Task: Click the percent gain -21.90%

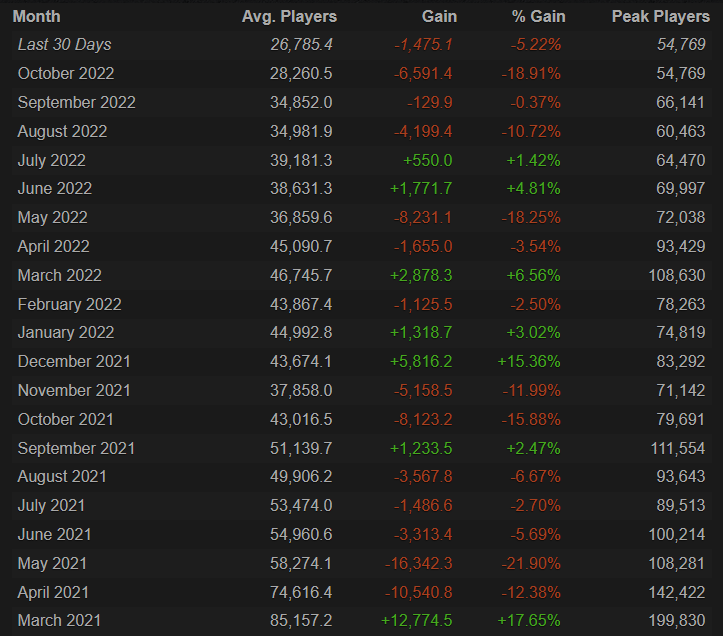Action: (x=531, y=564)
